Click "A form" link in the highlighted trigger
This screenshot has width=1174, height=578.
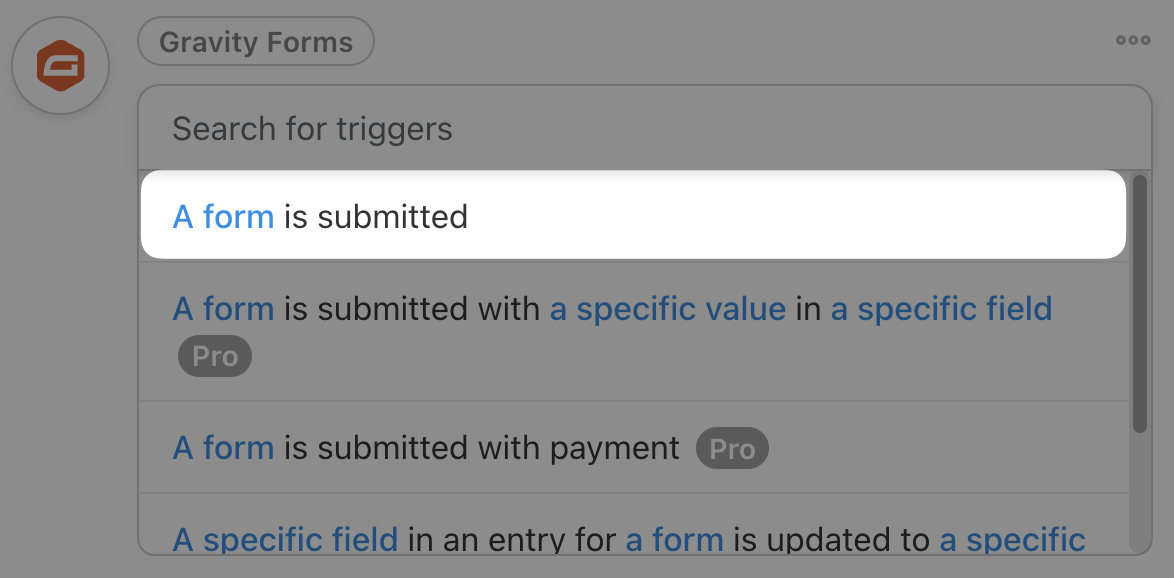click(223, 216)
